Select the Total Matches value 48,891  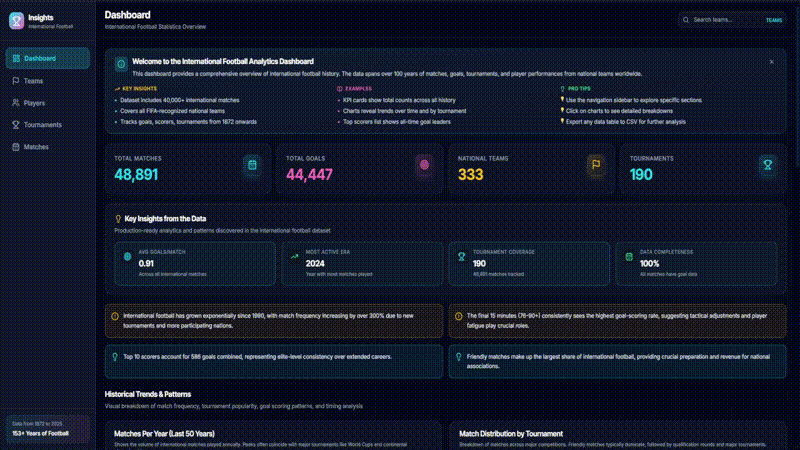(x=136, y=175)
